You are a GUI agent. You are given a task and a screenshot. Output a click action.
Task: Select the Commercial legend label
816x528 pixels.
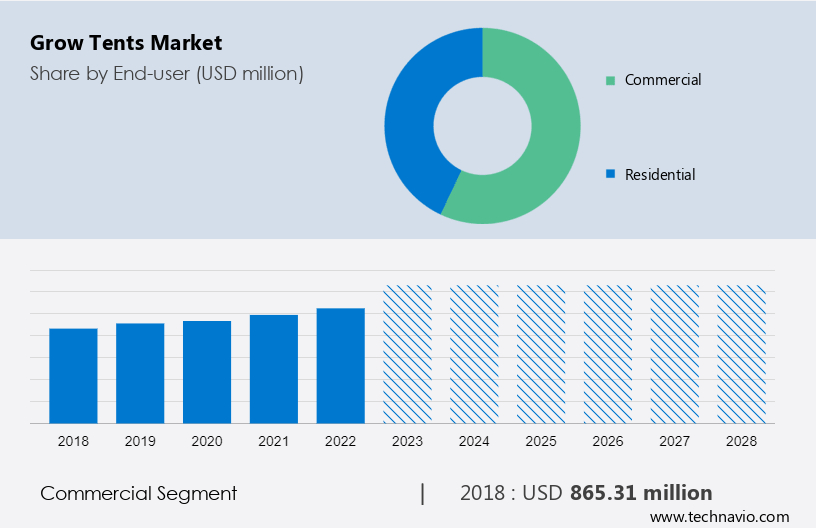(662, 80)
